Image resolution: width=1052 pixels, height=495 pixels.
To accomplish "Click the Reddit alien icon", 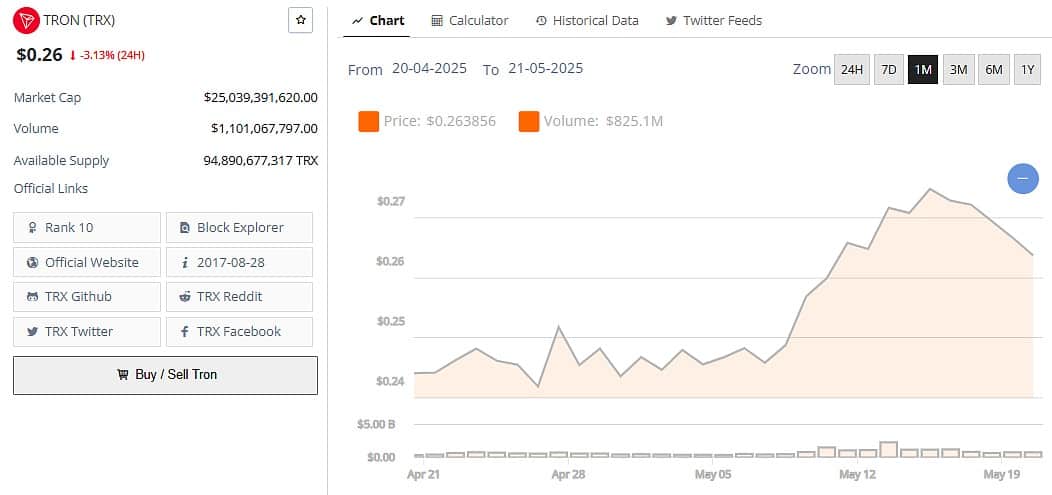I will coord(185,297).
